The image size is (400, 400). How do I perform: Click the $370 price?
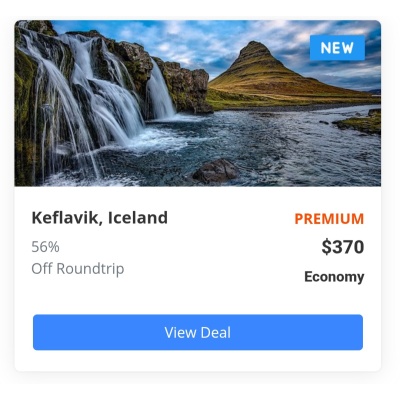pos(343,247)
